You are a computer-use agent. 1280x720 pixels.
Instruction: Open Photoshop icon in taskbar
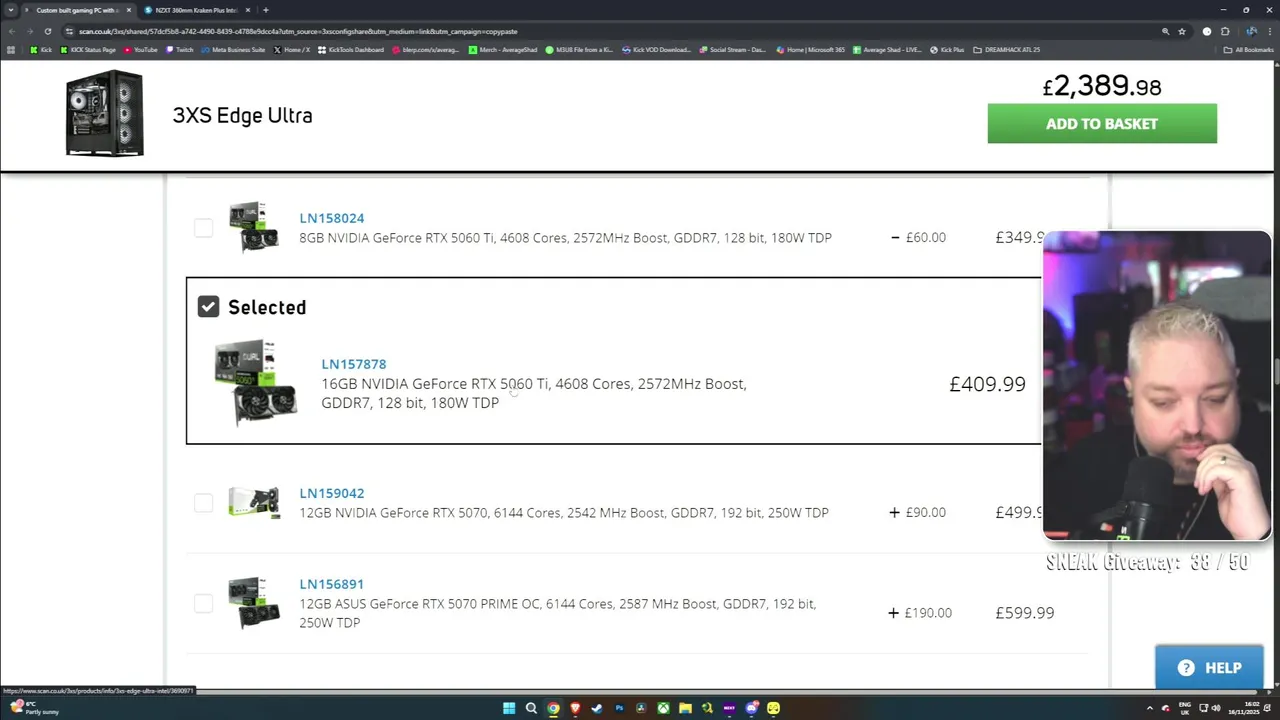[x=619, y=708]
